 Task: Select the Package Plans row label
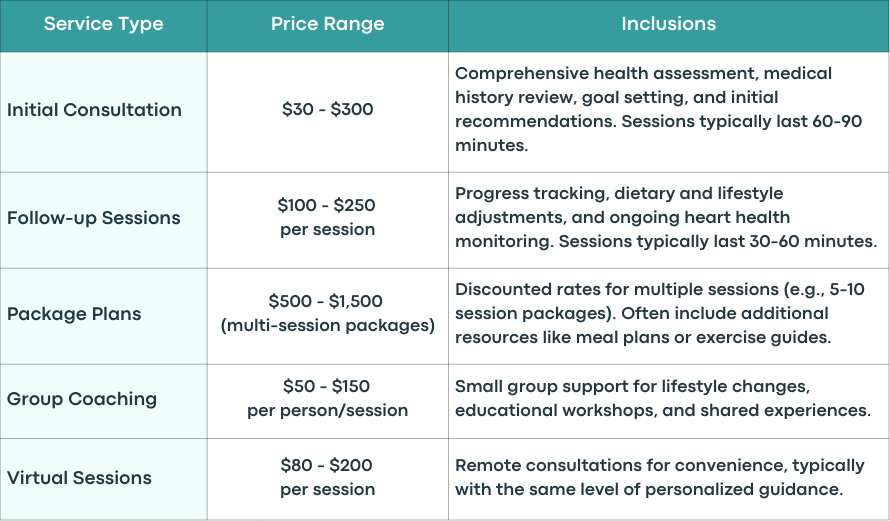click(x=74, y=314)
